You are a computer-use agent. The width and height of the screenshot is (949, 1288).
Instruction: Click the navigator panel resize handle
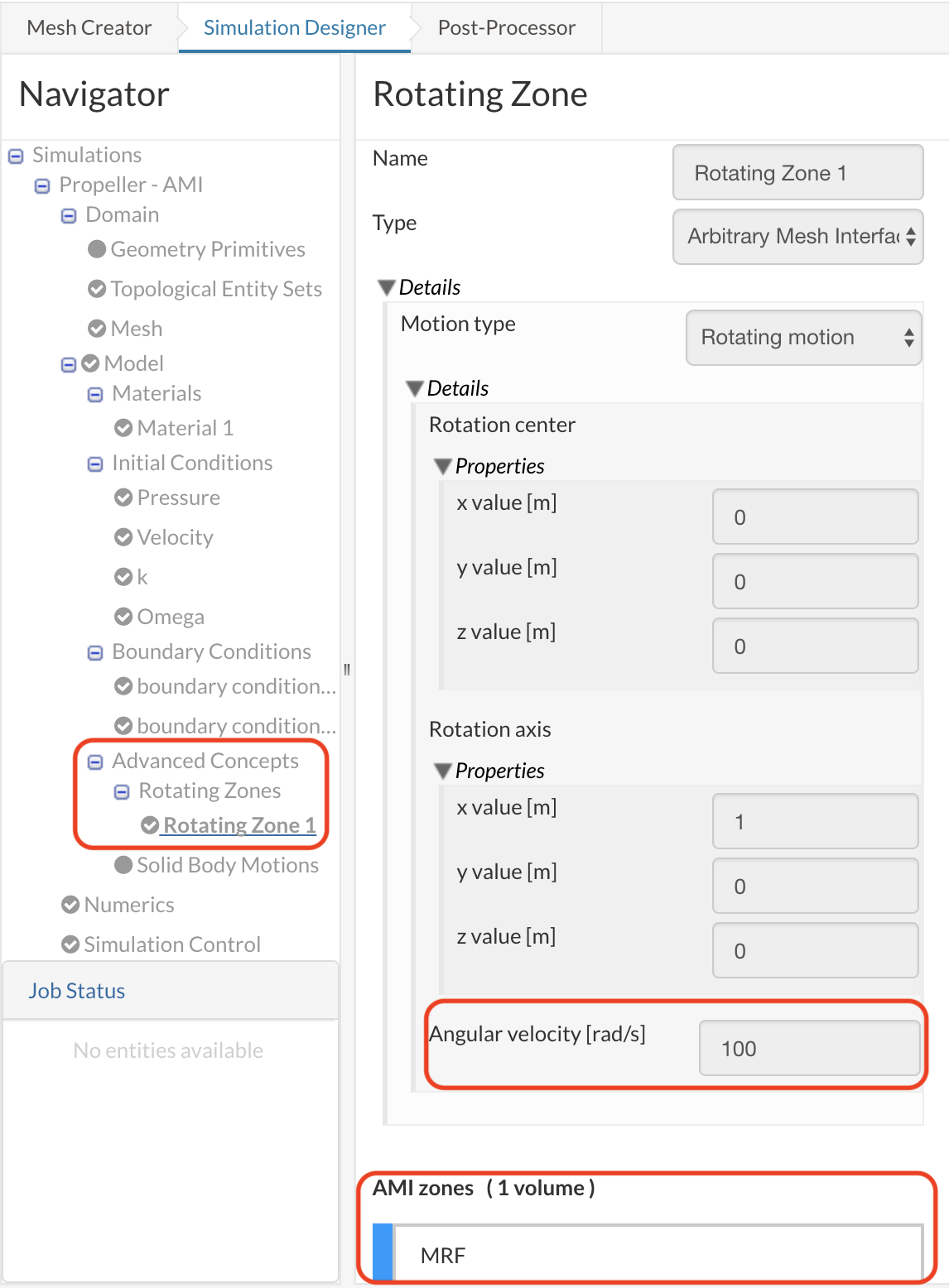[347, 669]
